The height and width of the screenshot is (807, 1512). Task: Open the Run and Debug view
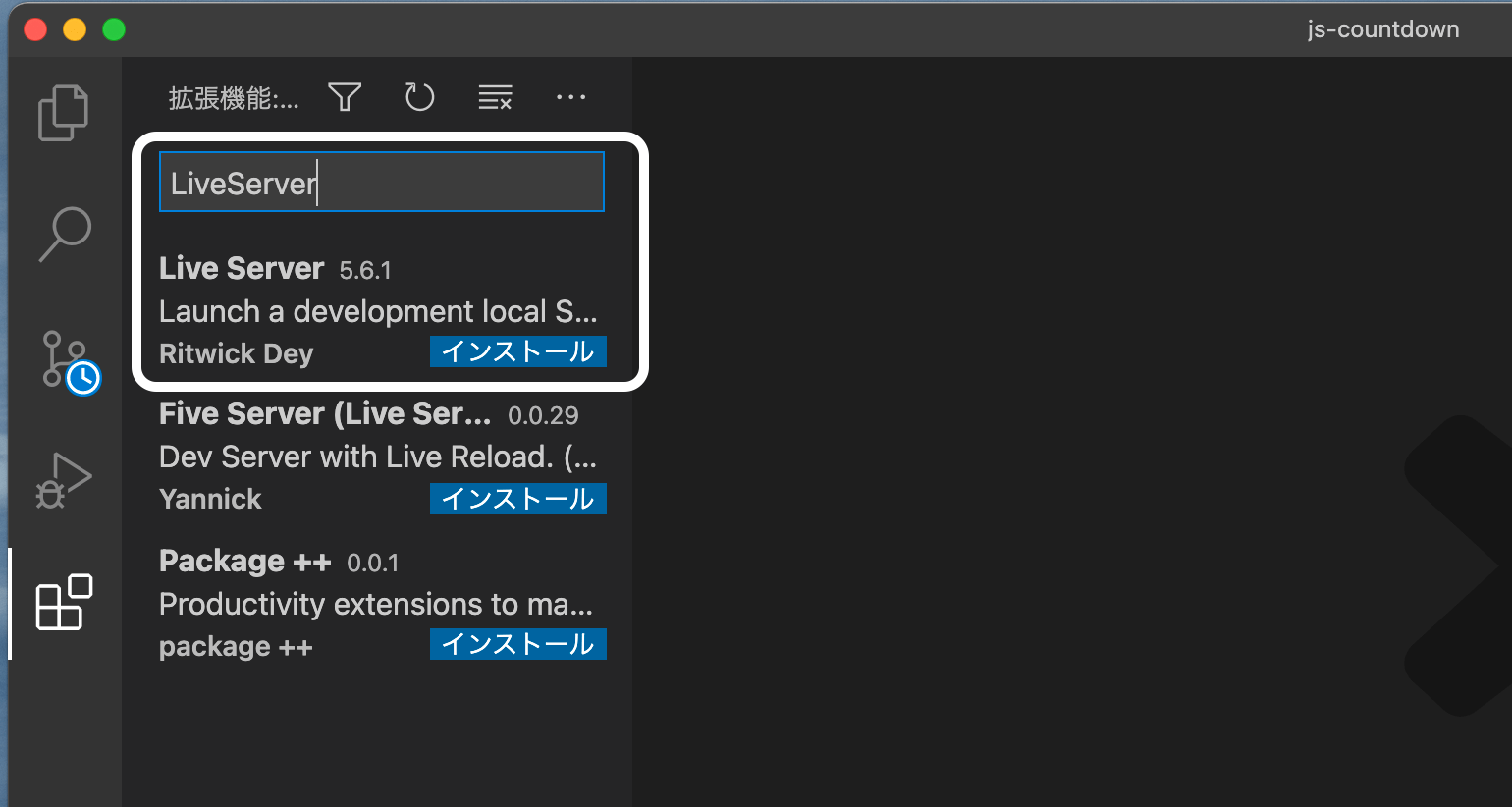(x=64, y=480)
